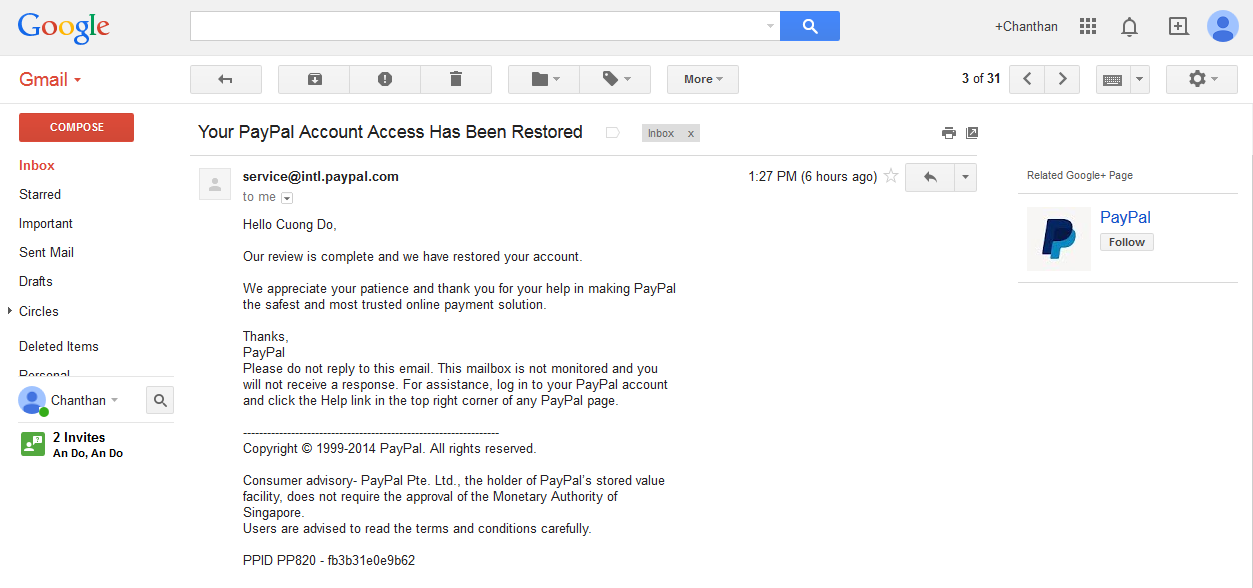The height and width of the screenshot is (588, 1253).
Task: Toggle the importance marker beside the subject
Action: pos(613,133)
